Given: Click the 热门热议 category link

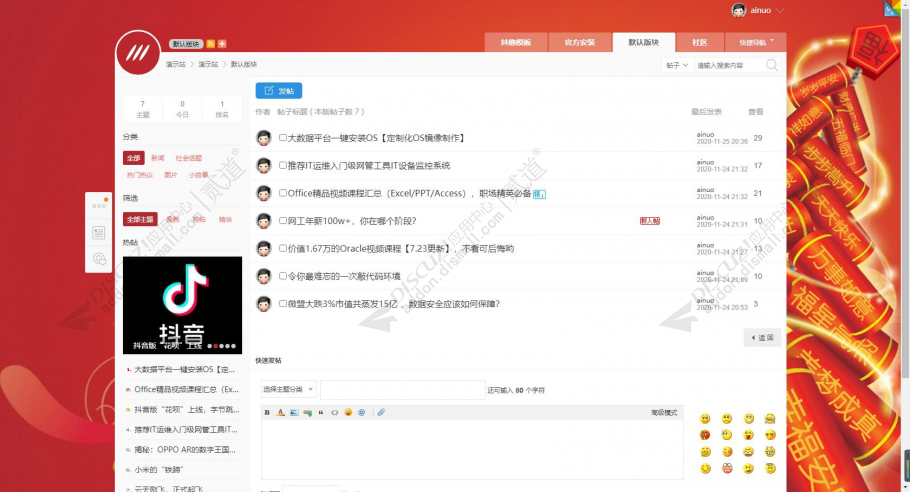Looking at the screenshot, I should (139, 175).
